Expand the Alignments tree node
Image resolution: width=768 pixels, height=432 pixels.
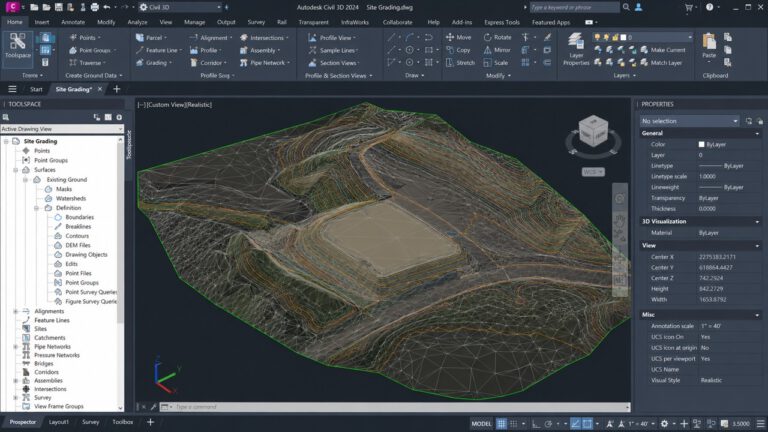pos(16,311)
